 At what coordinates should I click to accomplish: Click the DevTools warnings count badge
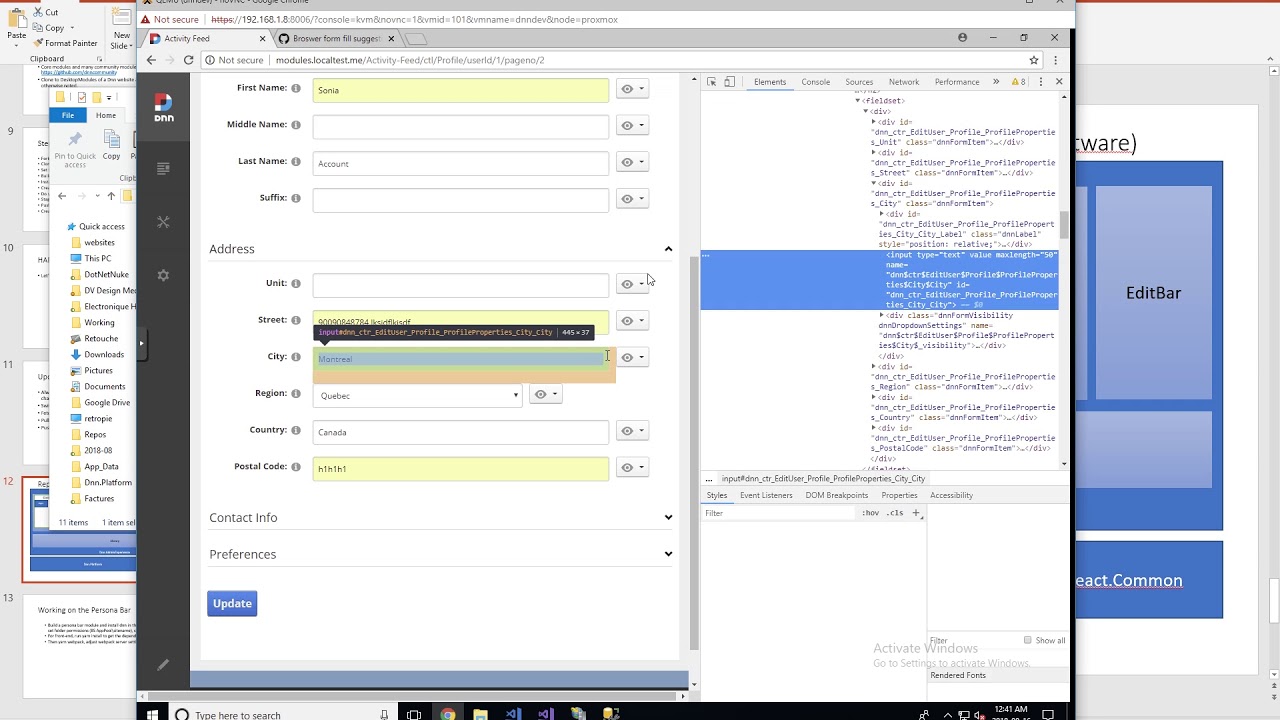pyautogui.click(x=1018, y=82)
